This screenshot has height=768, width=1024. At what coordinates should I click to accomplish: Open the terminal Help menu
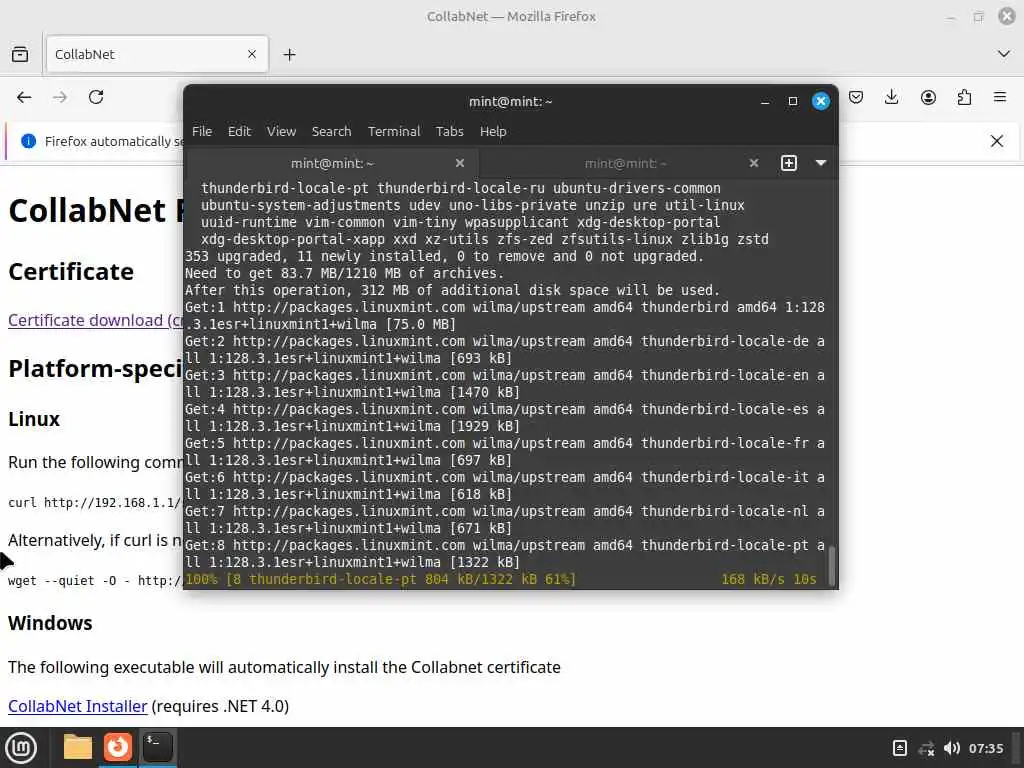click(x=493, y=131)
